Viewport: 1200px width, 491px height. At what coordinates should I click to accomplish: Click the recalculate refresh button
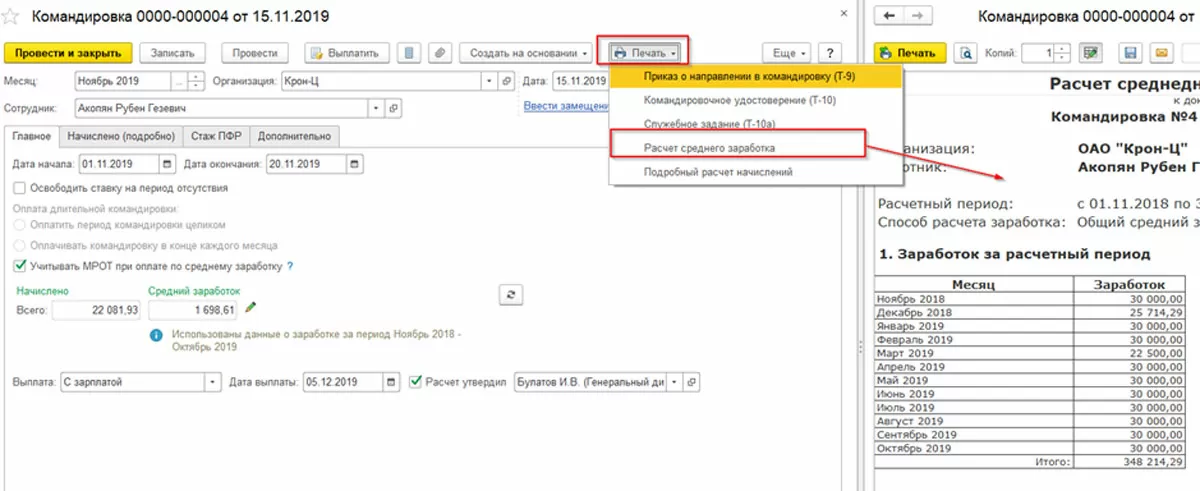511,294
